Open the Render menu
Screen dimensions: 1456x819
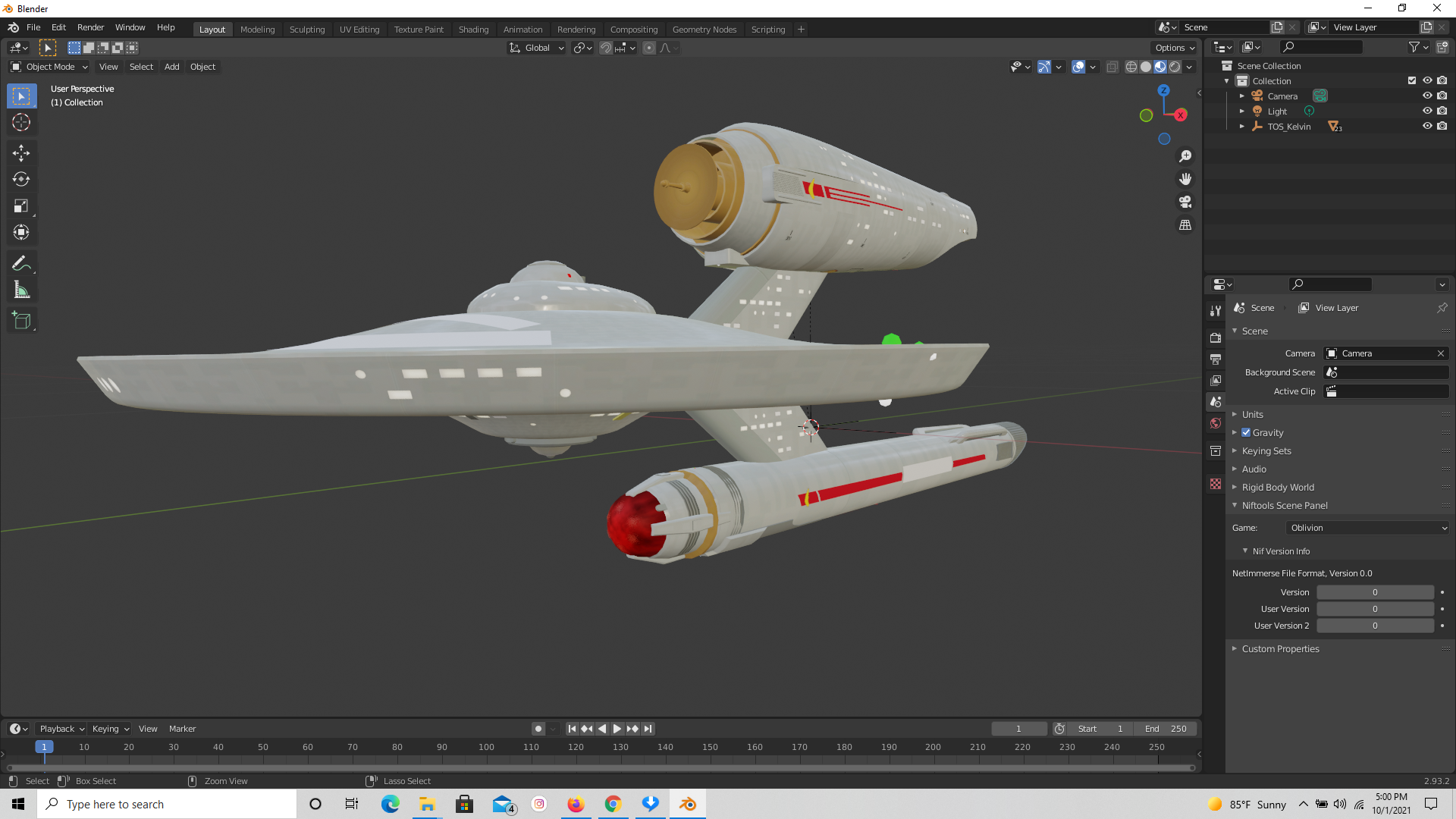[x=90, y=27]
